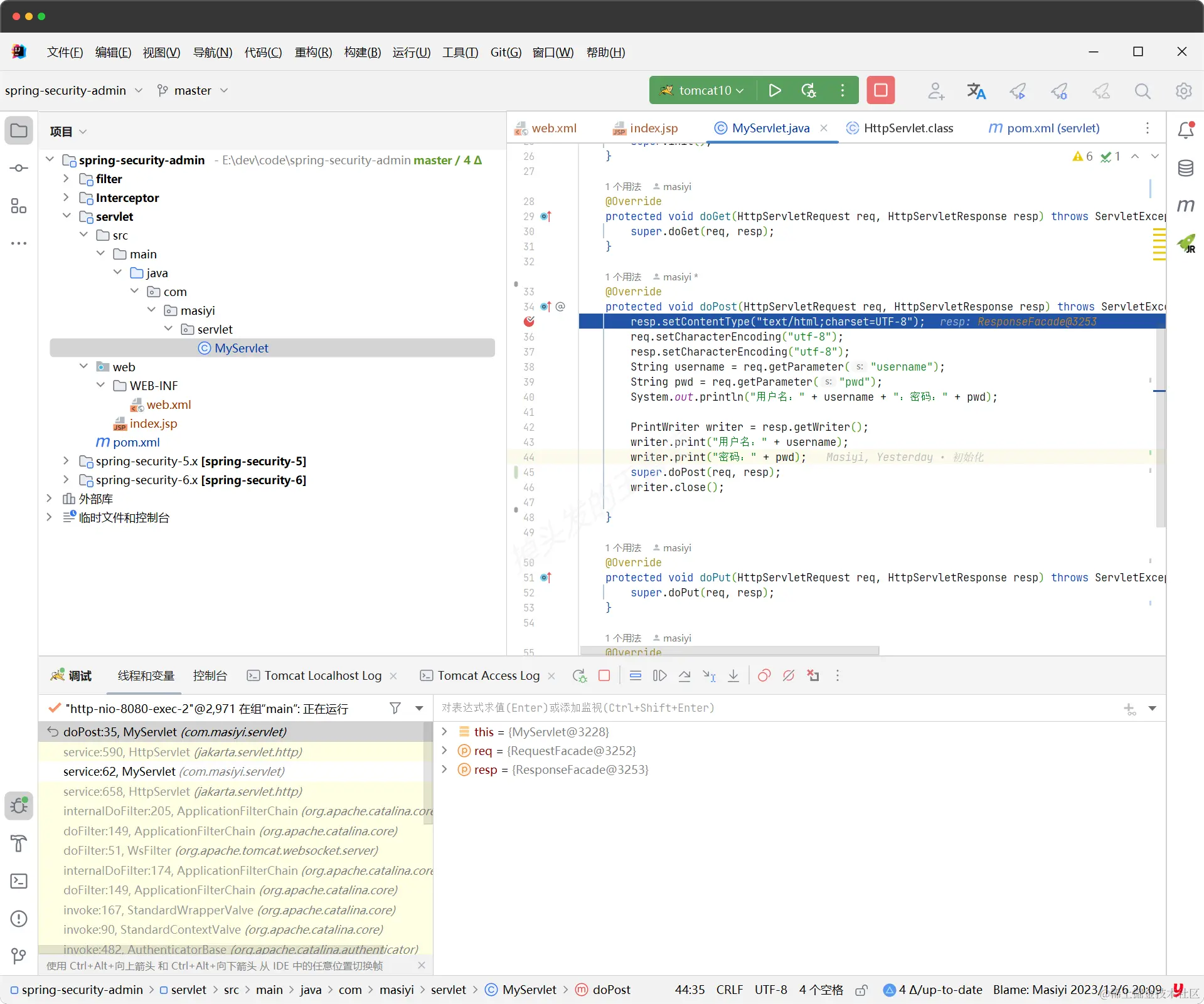This screenshot has width=1204, height=1004.
Task: Click the UTF-8 encoding widget
Action: tap(770, 990)
